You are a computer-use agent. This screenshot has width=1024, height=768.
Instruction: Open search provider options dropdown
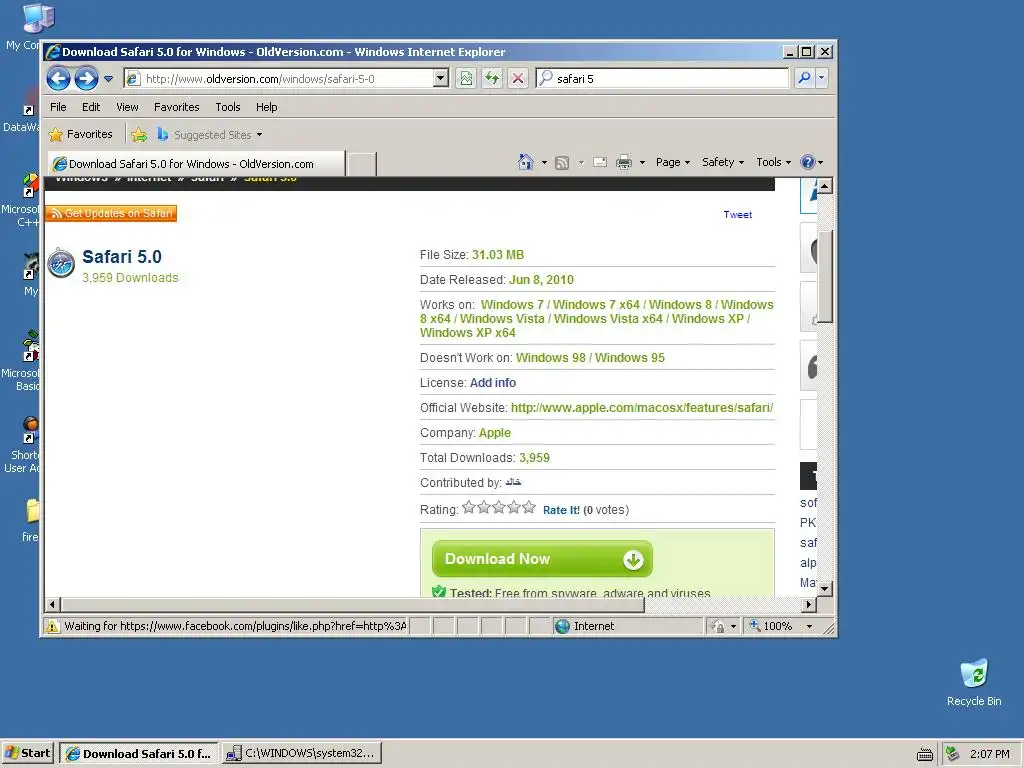click(x=822, y=78)
